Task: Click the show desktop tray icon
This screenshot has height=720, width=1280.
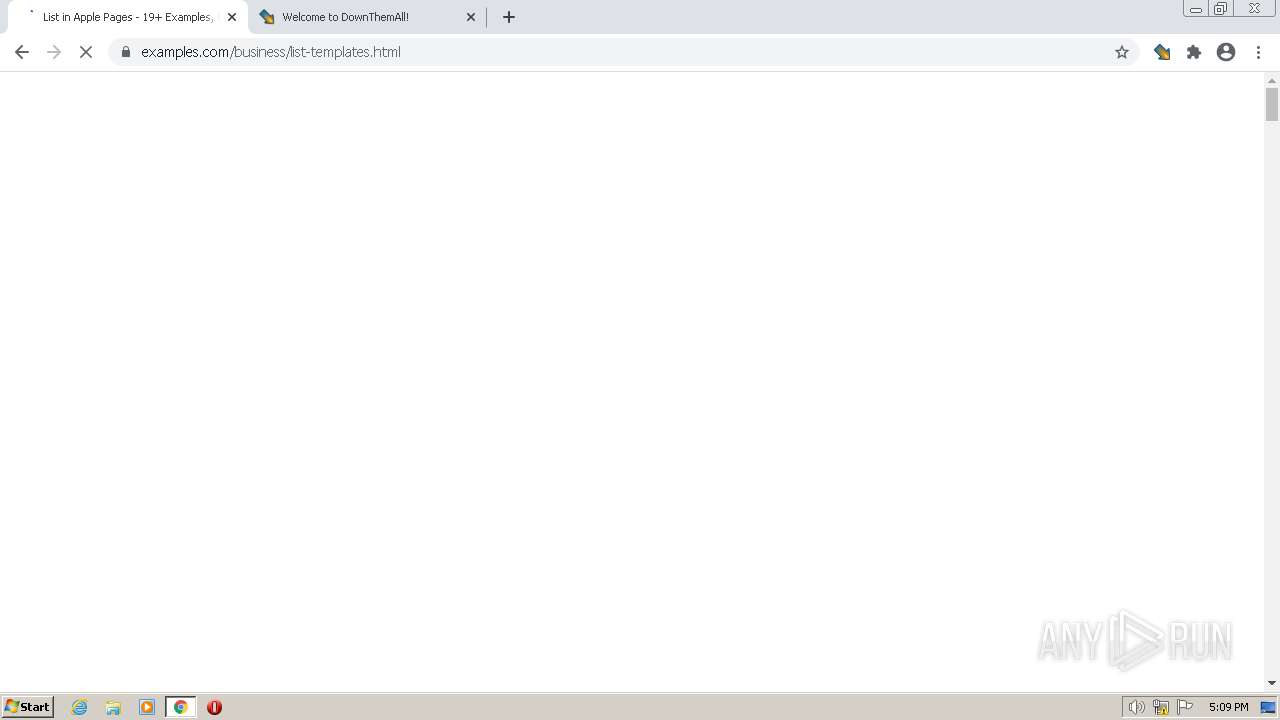Action: coord(1268,707)
